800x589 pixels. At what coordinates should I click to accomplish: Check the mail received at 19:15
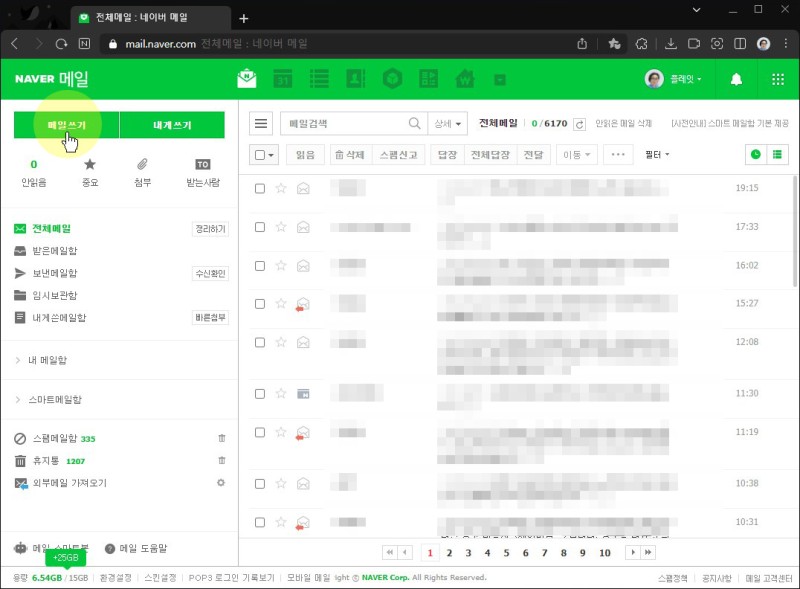[260, 188]
